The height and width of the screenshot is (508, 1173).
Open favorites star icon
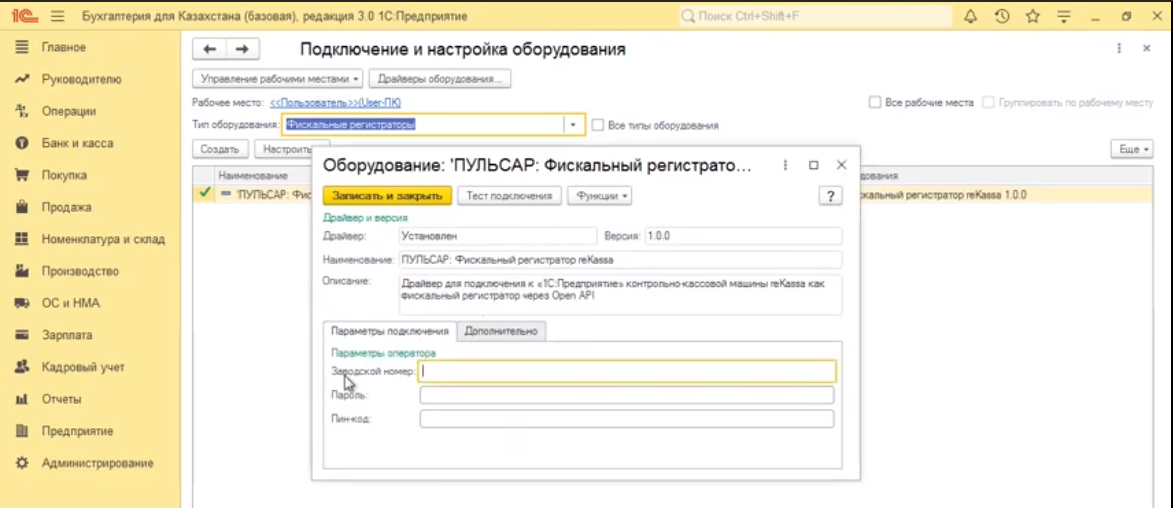[1033, 16]
